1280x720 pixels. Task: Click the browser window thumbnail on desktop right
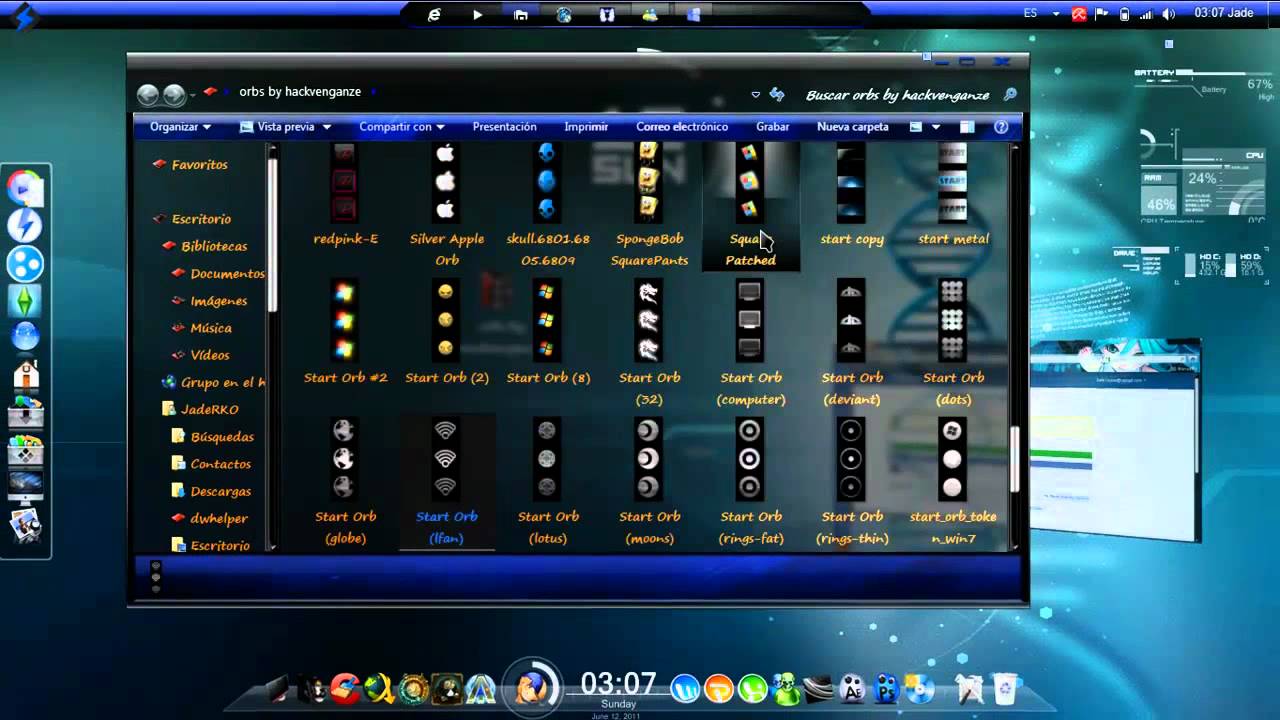(1115, 440)
